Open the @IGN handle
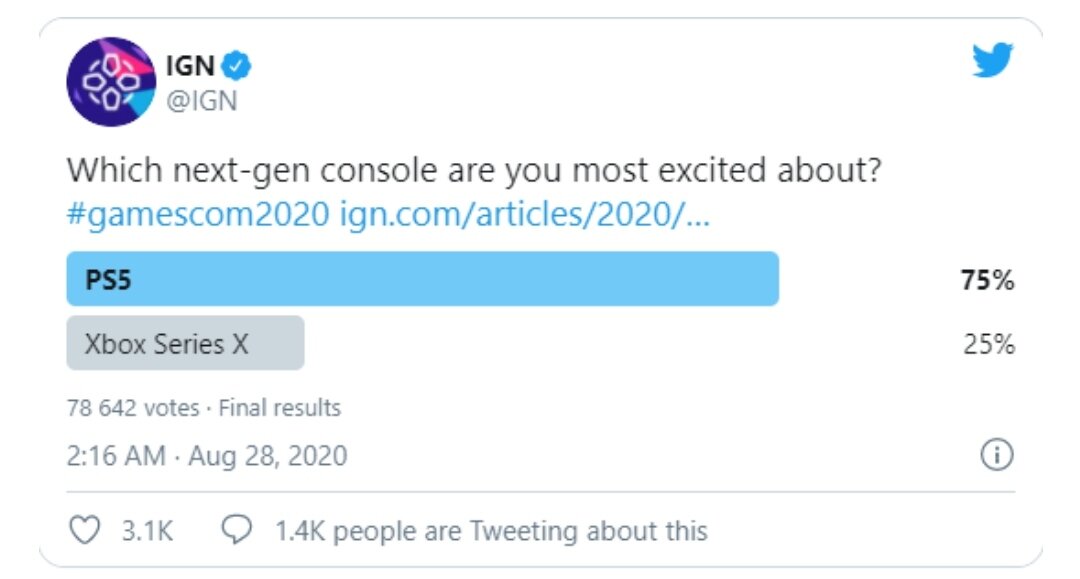 pos(202,101)
